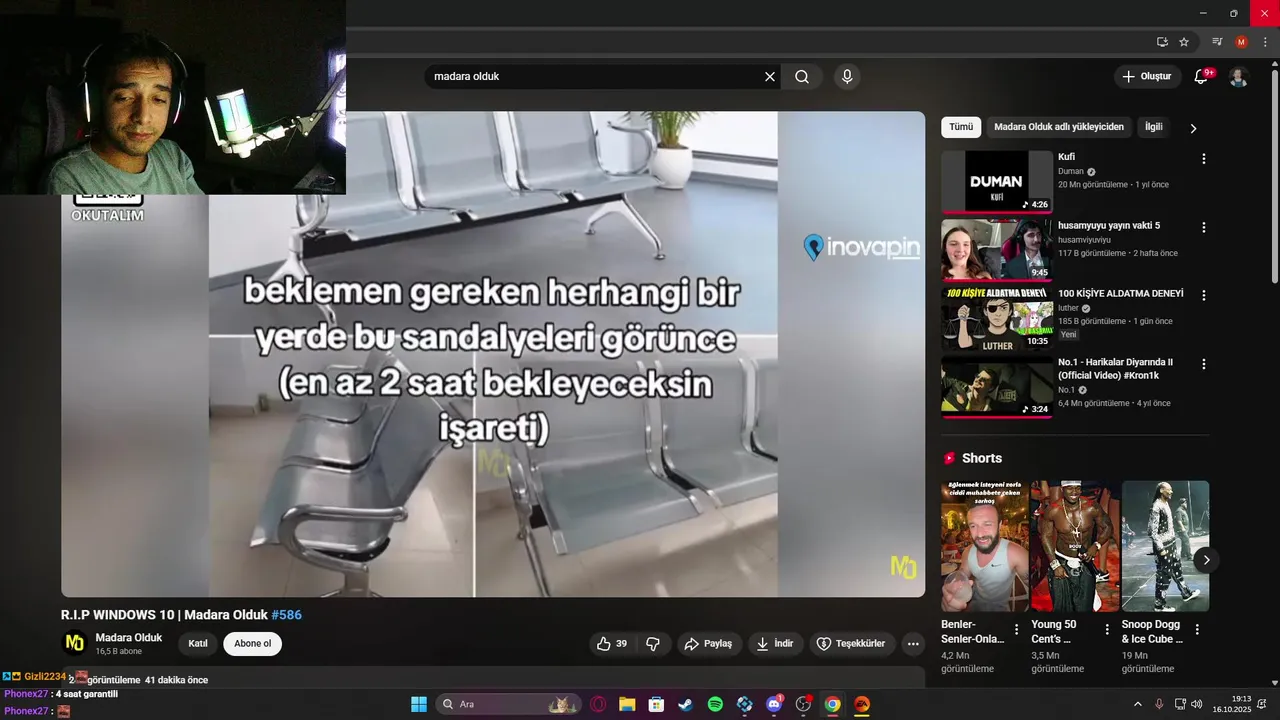Open Chrome media control icon
The image size is (1280, 720).
tap(1217, 42)
